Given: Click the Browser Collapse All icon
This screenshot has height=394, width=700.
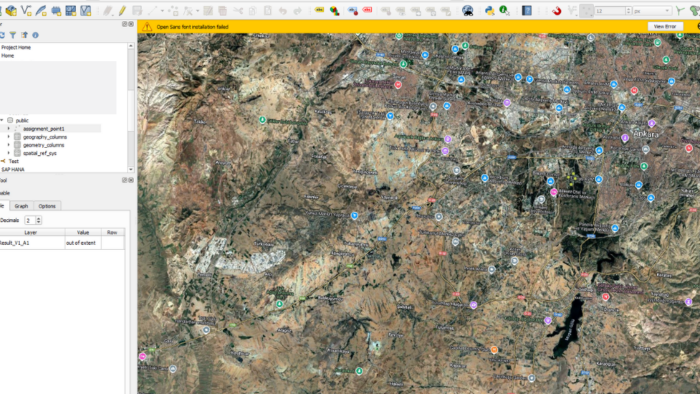Looking at the screenshot, I should coord(24,35).
